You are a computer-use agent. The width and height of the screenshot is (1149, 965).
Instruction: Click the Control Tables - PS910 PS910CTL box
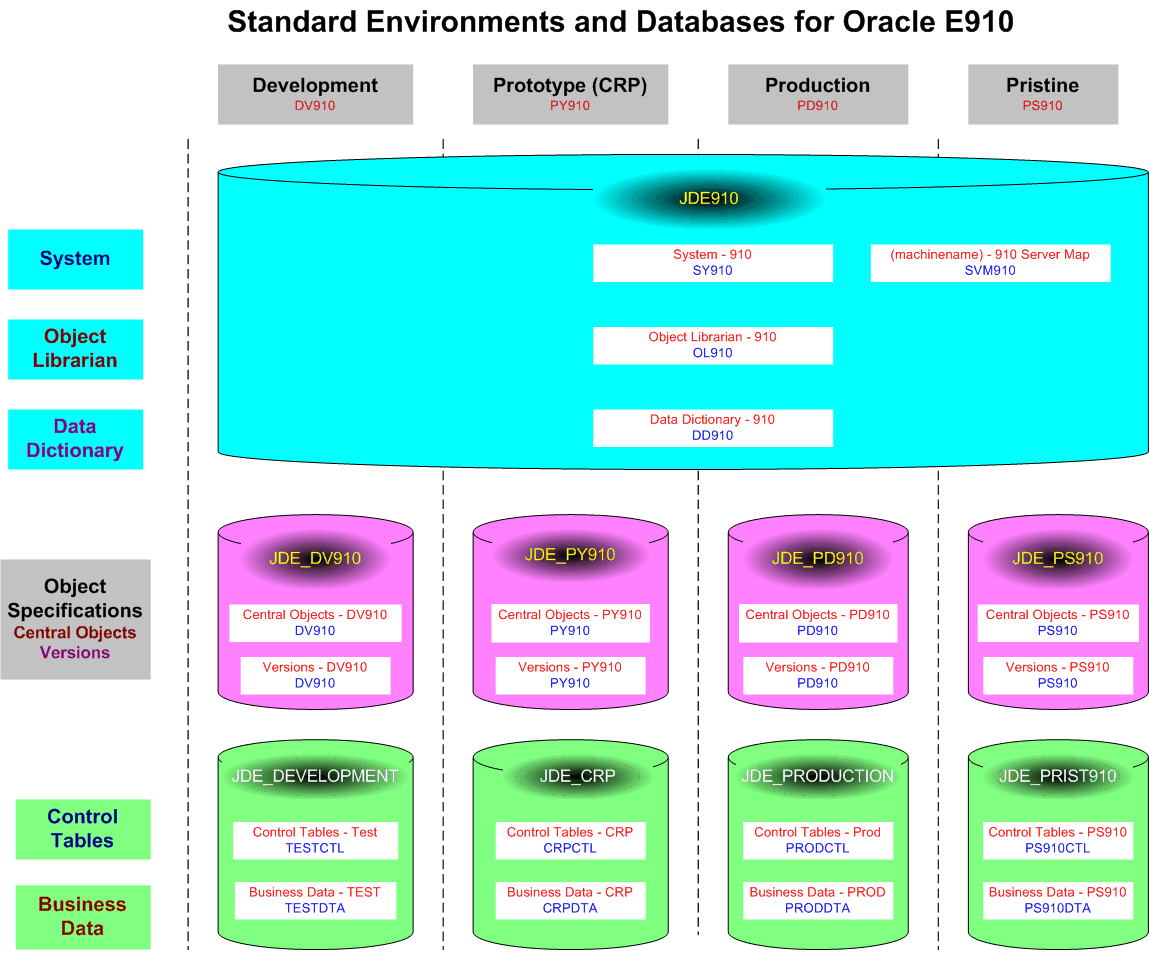(1057, 840)
